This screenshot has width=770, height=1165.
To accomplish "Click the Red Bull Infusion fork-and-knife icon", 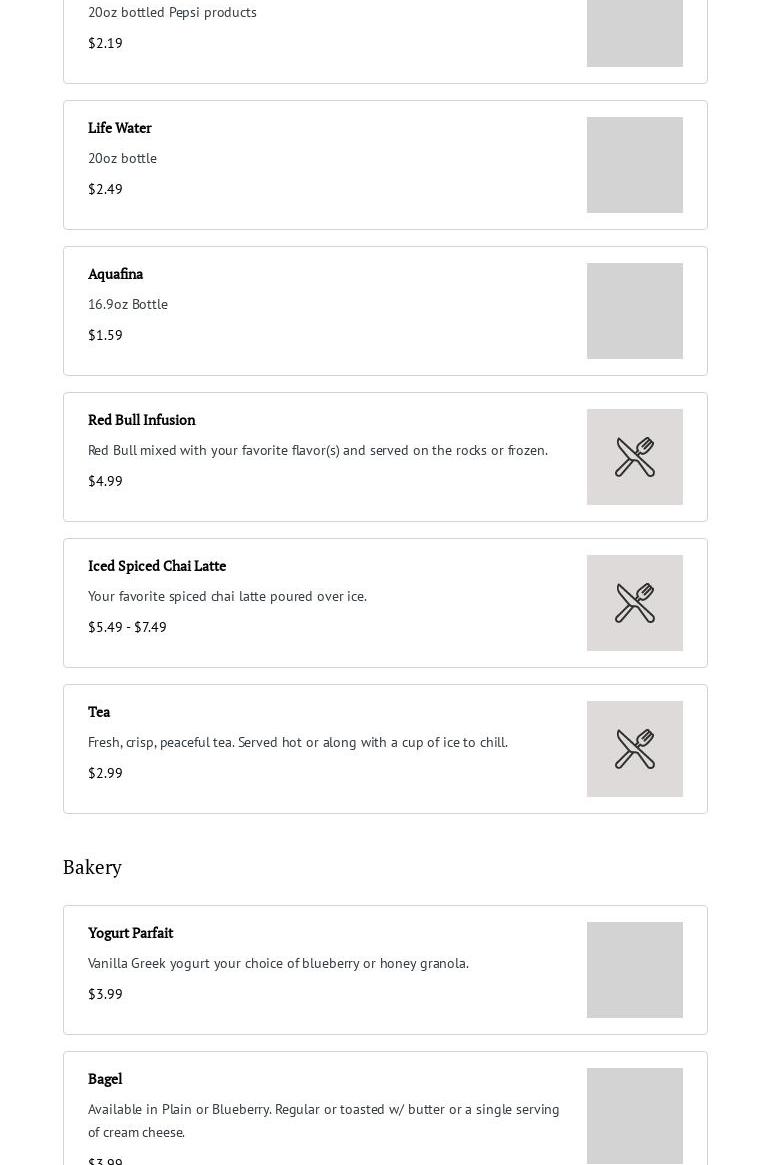I will click(635, 457).
